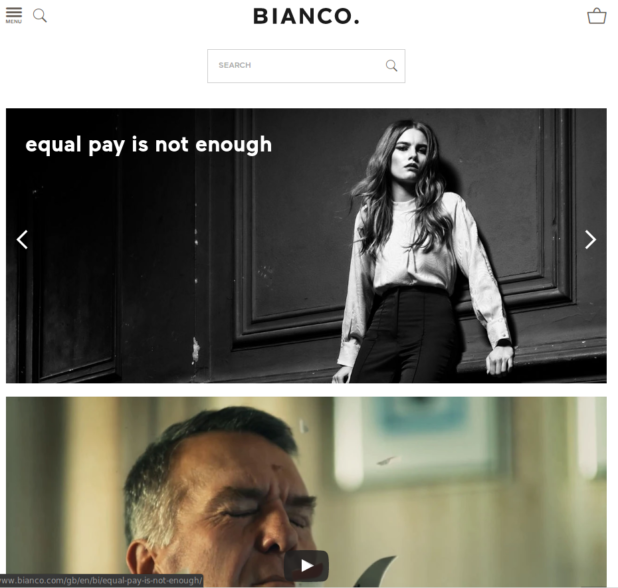Focus the SEARCH input field

pos(306,66)
